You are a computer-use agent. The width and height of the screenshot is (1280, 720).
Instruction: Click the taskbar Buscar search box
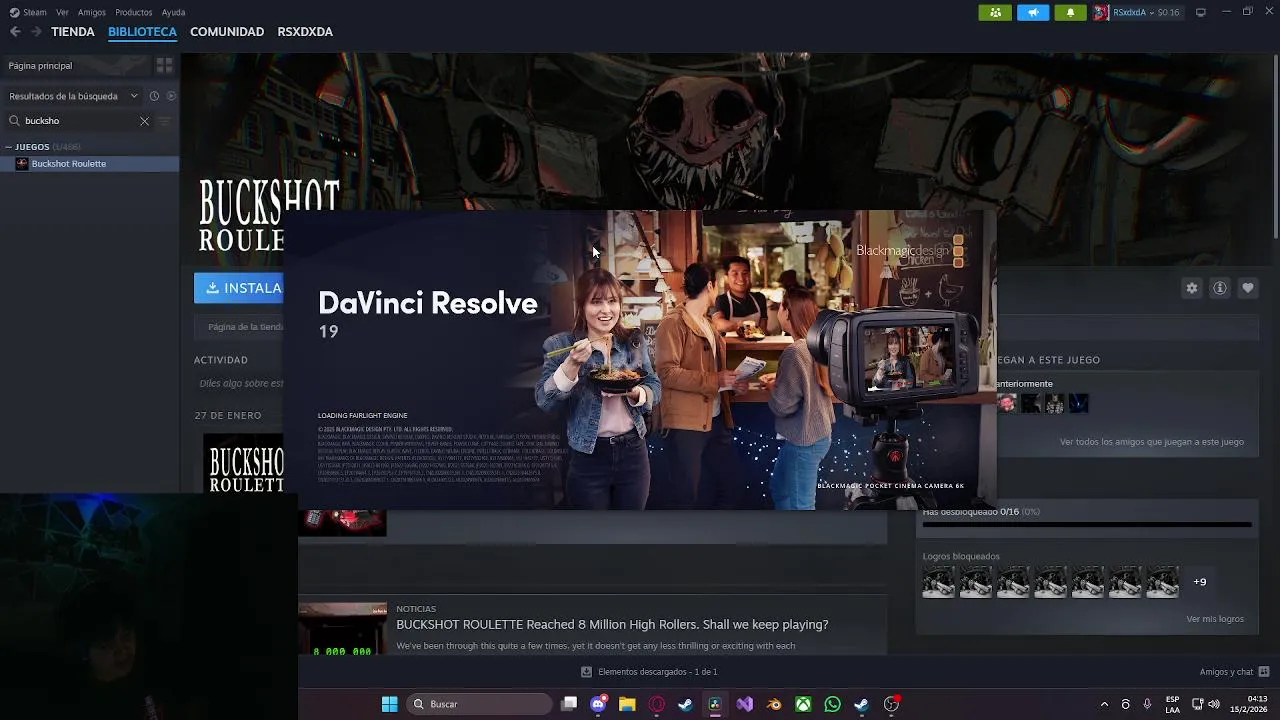[480, 704]
